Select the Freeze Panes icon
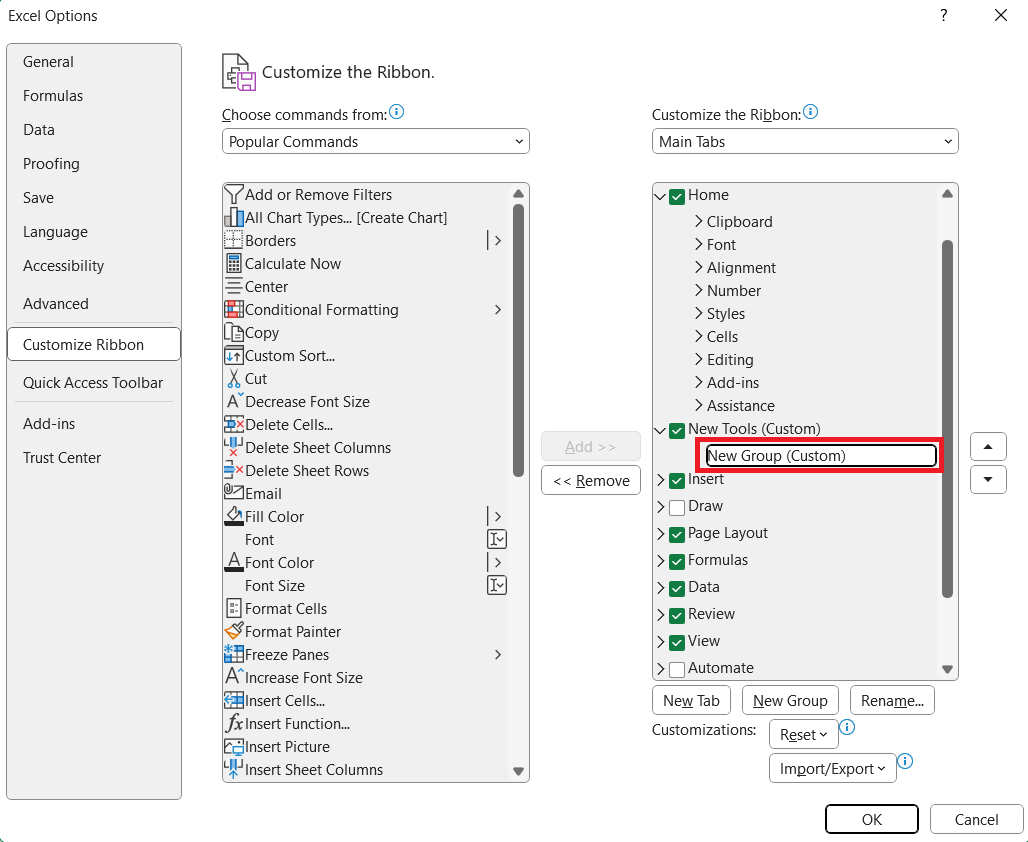The image size is (1028, 842). (233, 654)
